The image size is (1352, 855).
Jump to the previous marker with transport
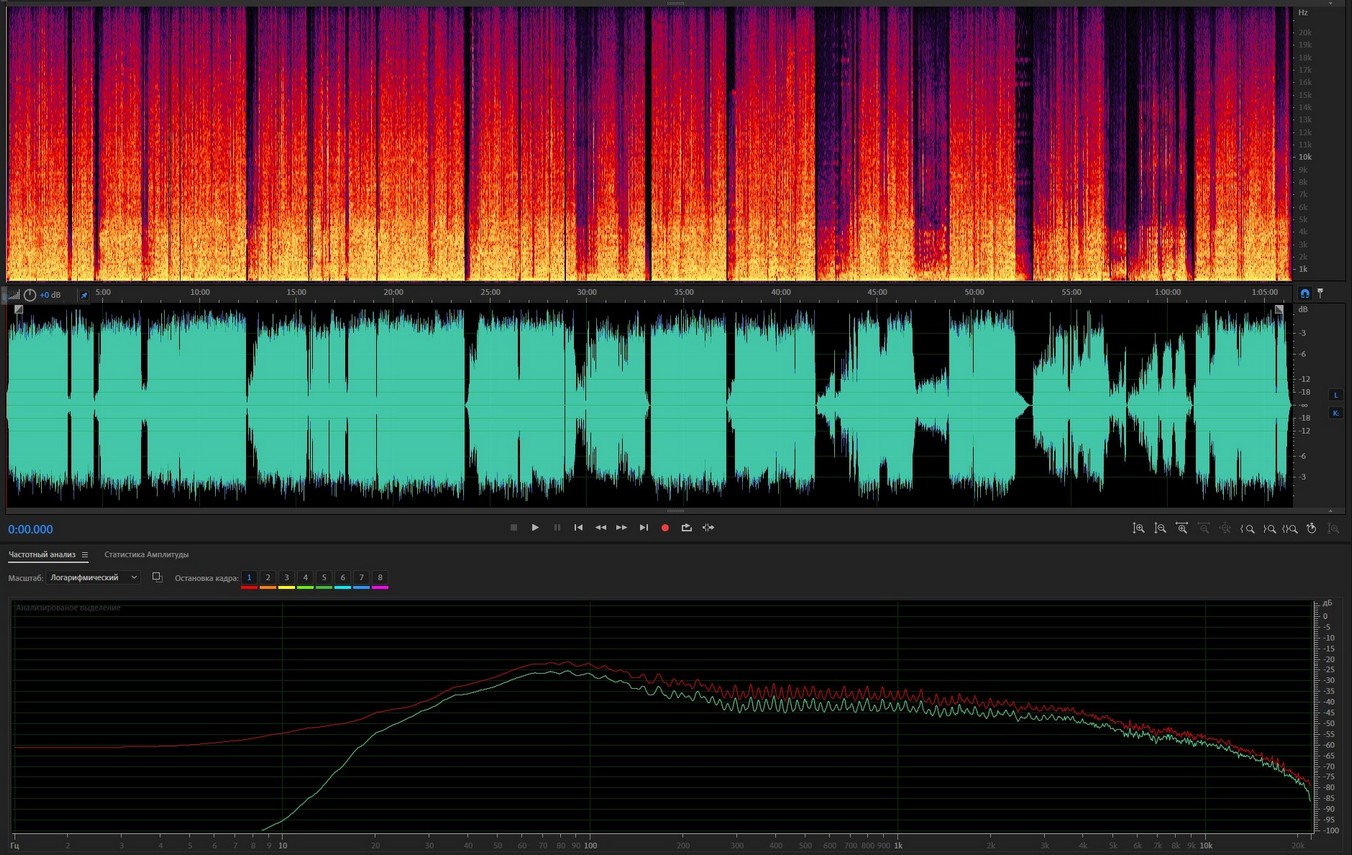point(578,528)
